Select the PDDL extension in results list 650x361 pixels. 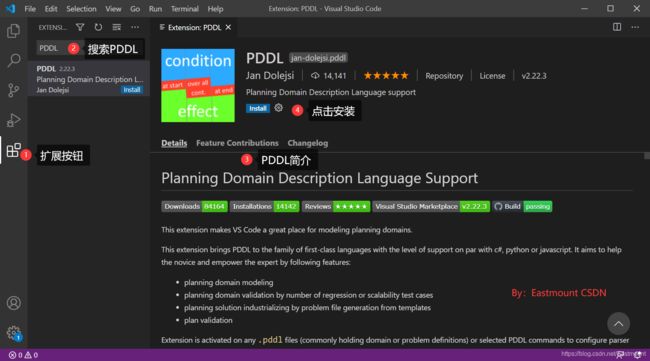pos(89,79)
